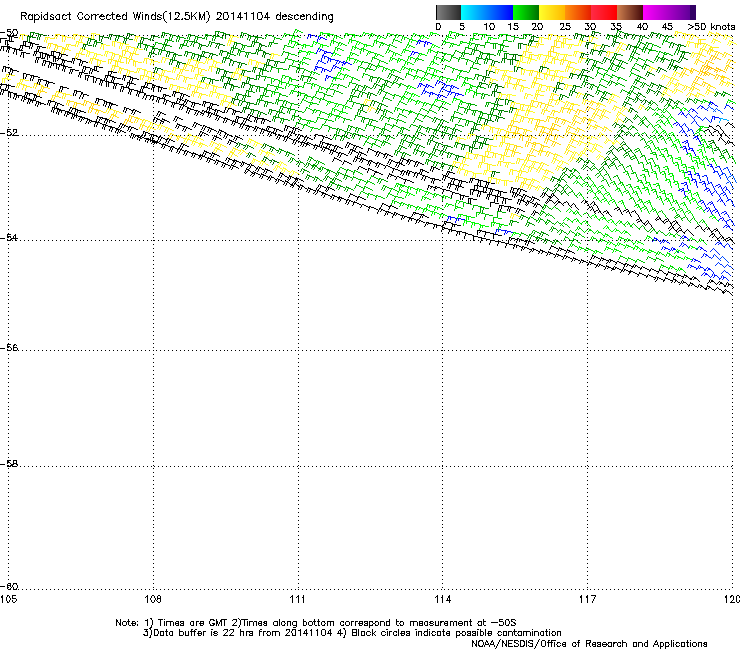Click the red 30-35 knots legend swatch
Screen dimensions: 740x650
(604, 12)
